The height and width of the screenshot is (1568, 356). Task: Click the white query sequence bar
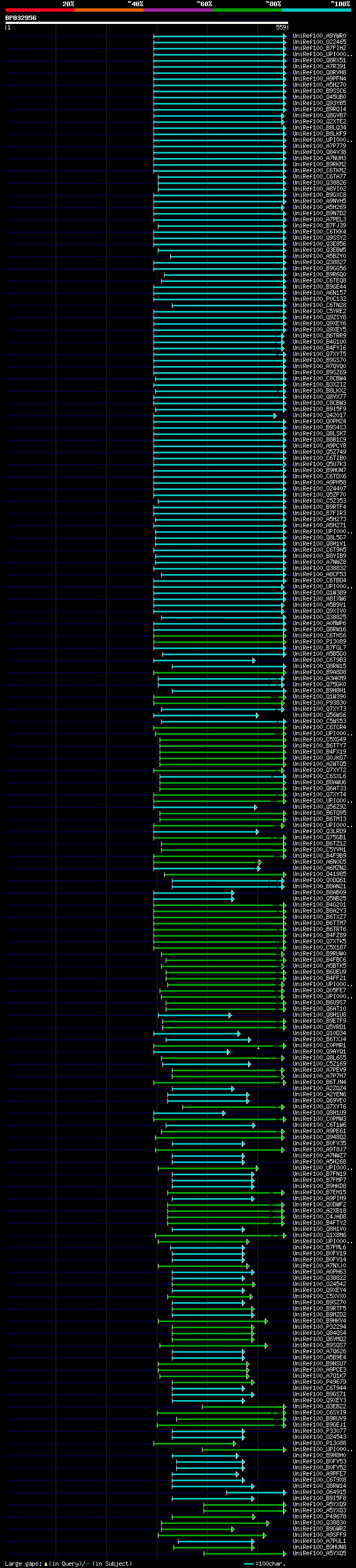click(x=147, y=22)
